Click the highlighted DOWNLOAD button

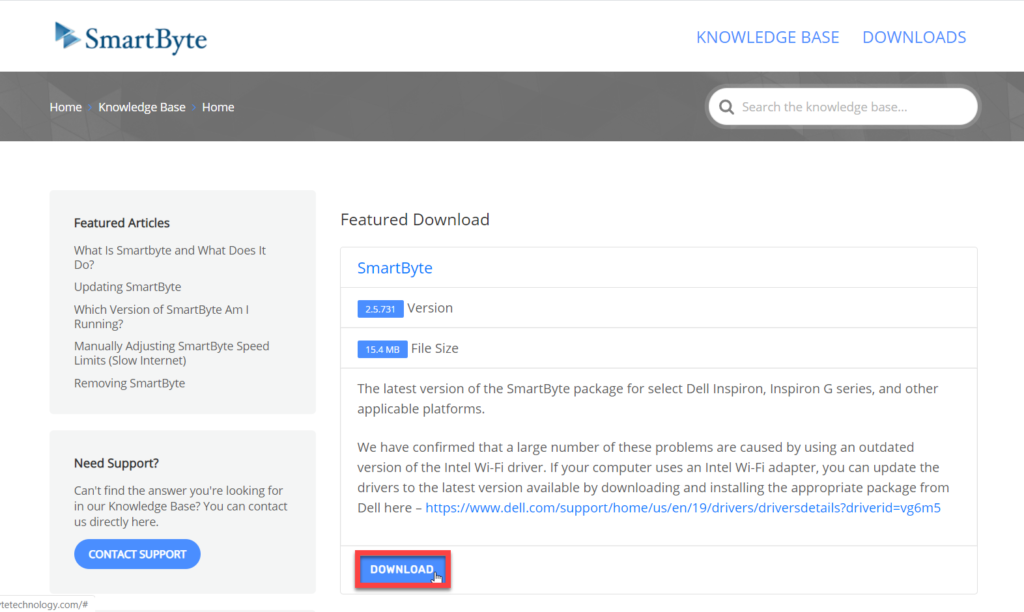pos(402,568)
